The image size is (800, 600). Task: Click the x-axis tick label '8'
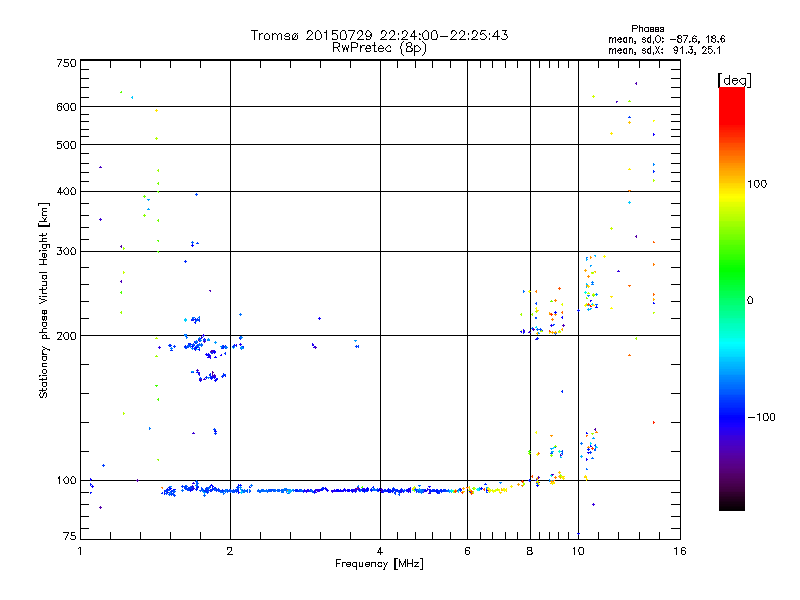pos(530,551)
